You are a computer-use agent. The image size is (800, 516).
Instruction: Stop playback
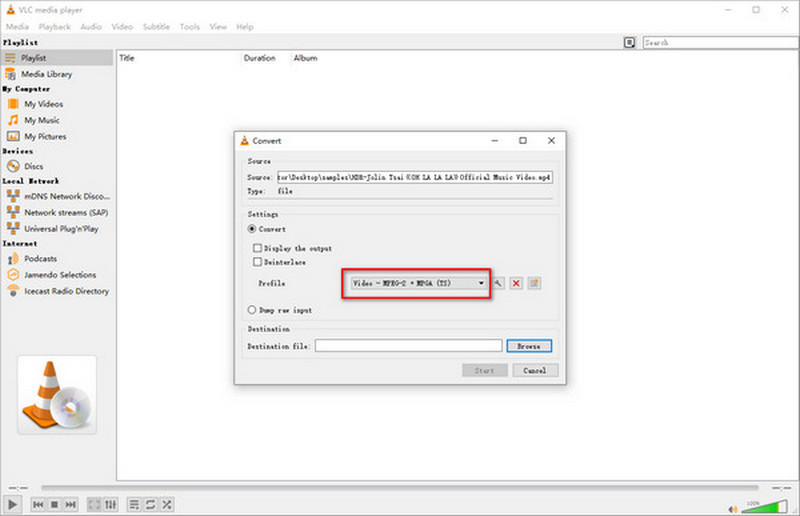click(54, 505)
